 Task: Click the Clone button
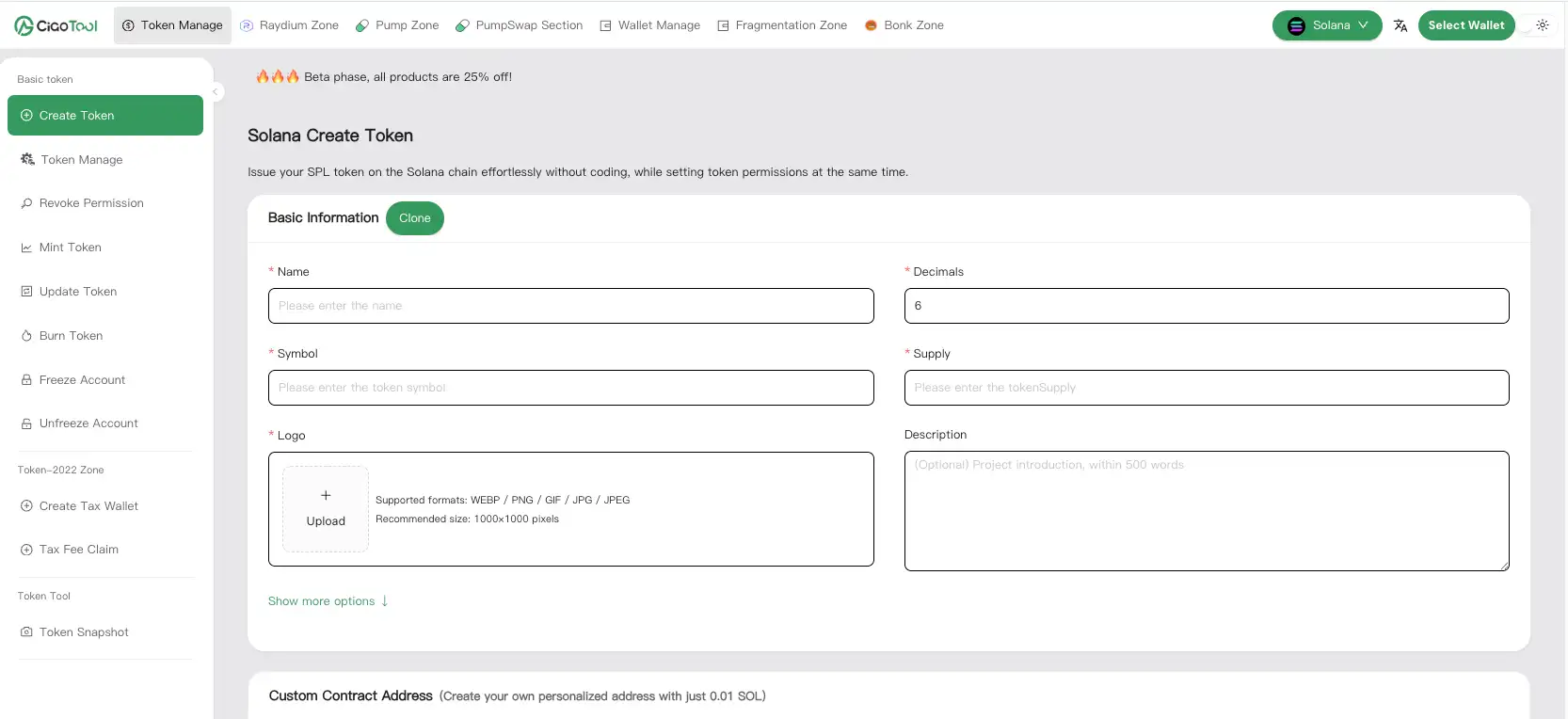pos(414,218)
